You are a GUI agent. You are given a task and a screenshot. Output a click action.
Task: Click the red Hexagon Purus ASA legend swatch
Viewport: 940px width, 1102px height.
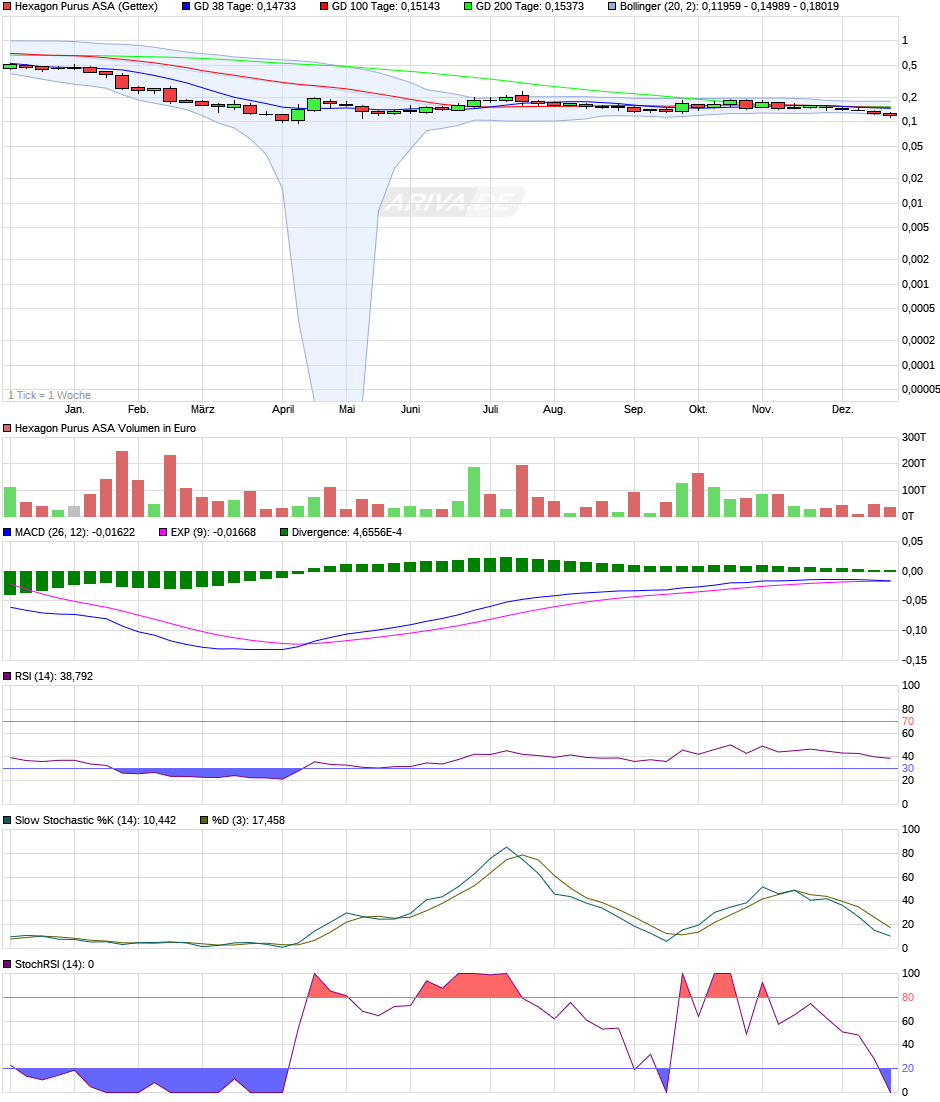click(x=7, y=6)
